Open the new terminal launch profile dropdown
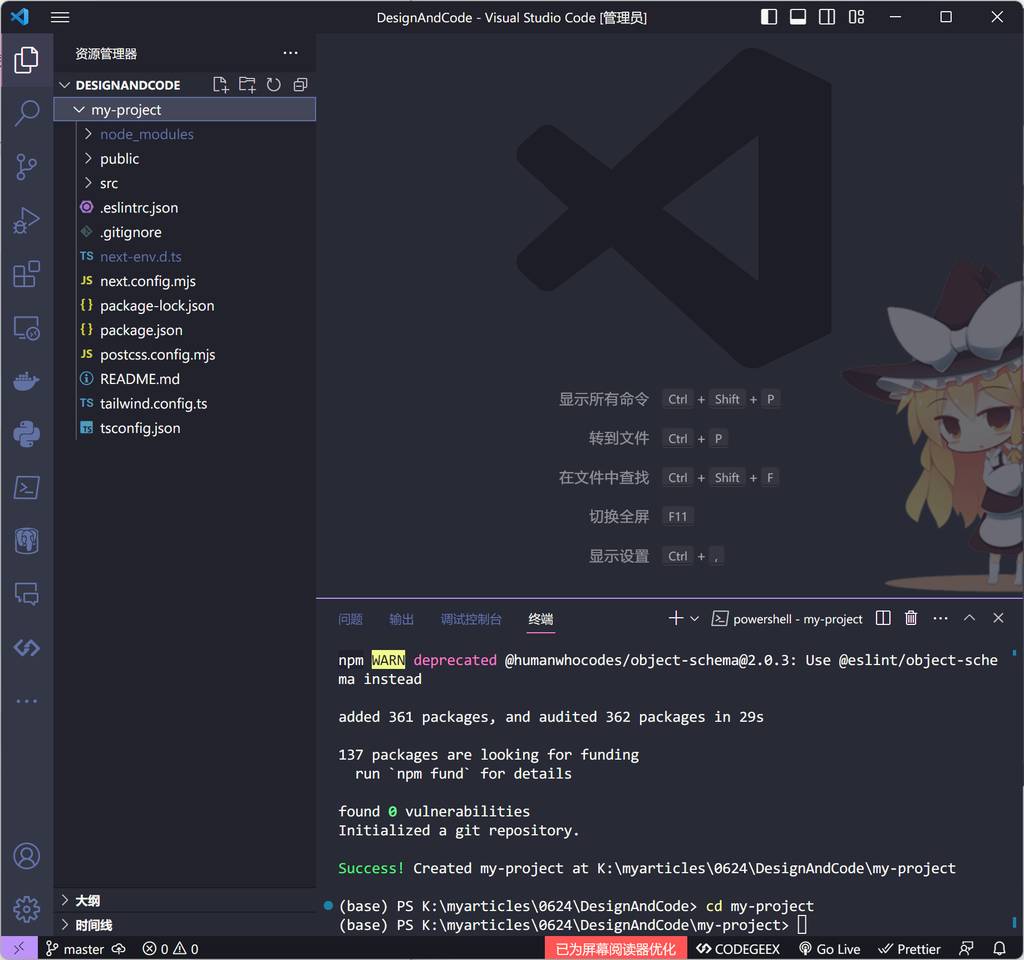Viewport: 1024px width, 960px height. coord(694,619)
